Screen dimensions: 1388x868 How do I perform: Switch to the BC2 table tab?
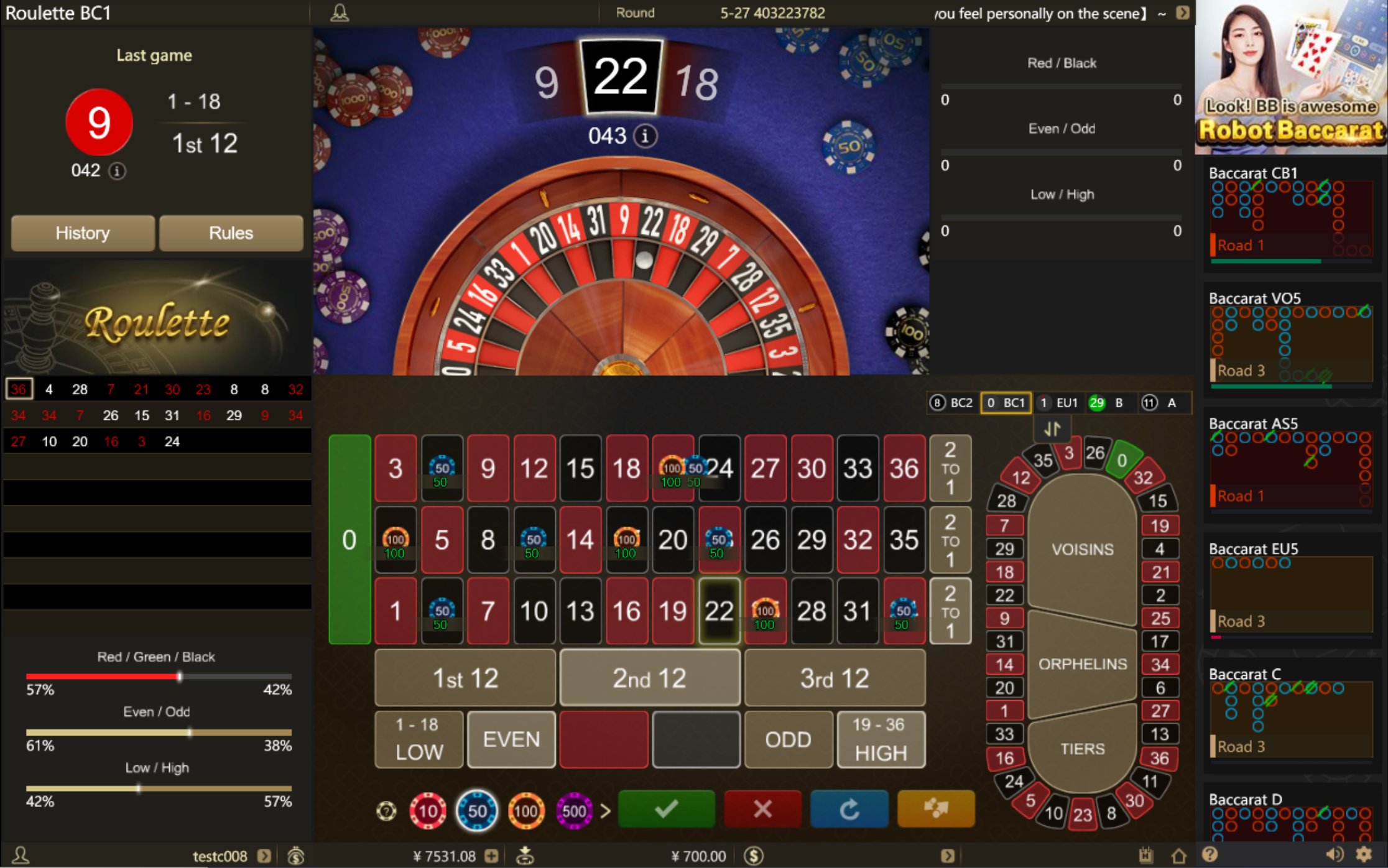pos(953,403)
